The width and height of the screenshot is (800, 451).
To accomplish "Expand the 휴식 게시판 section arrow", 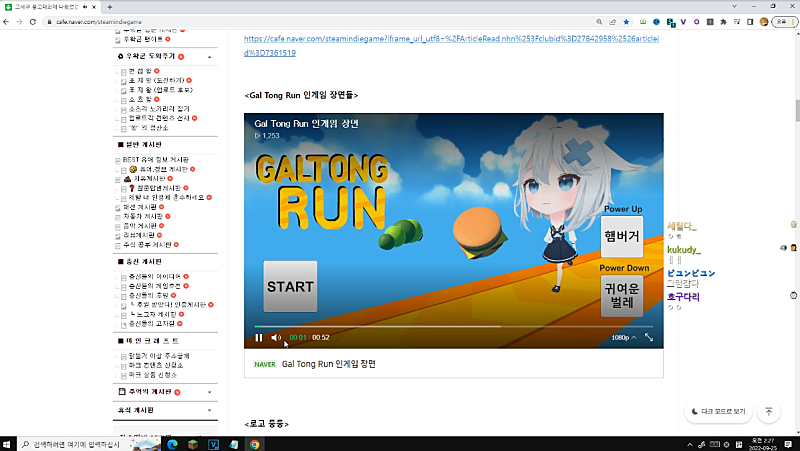I will click(210, 410).
